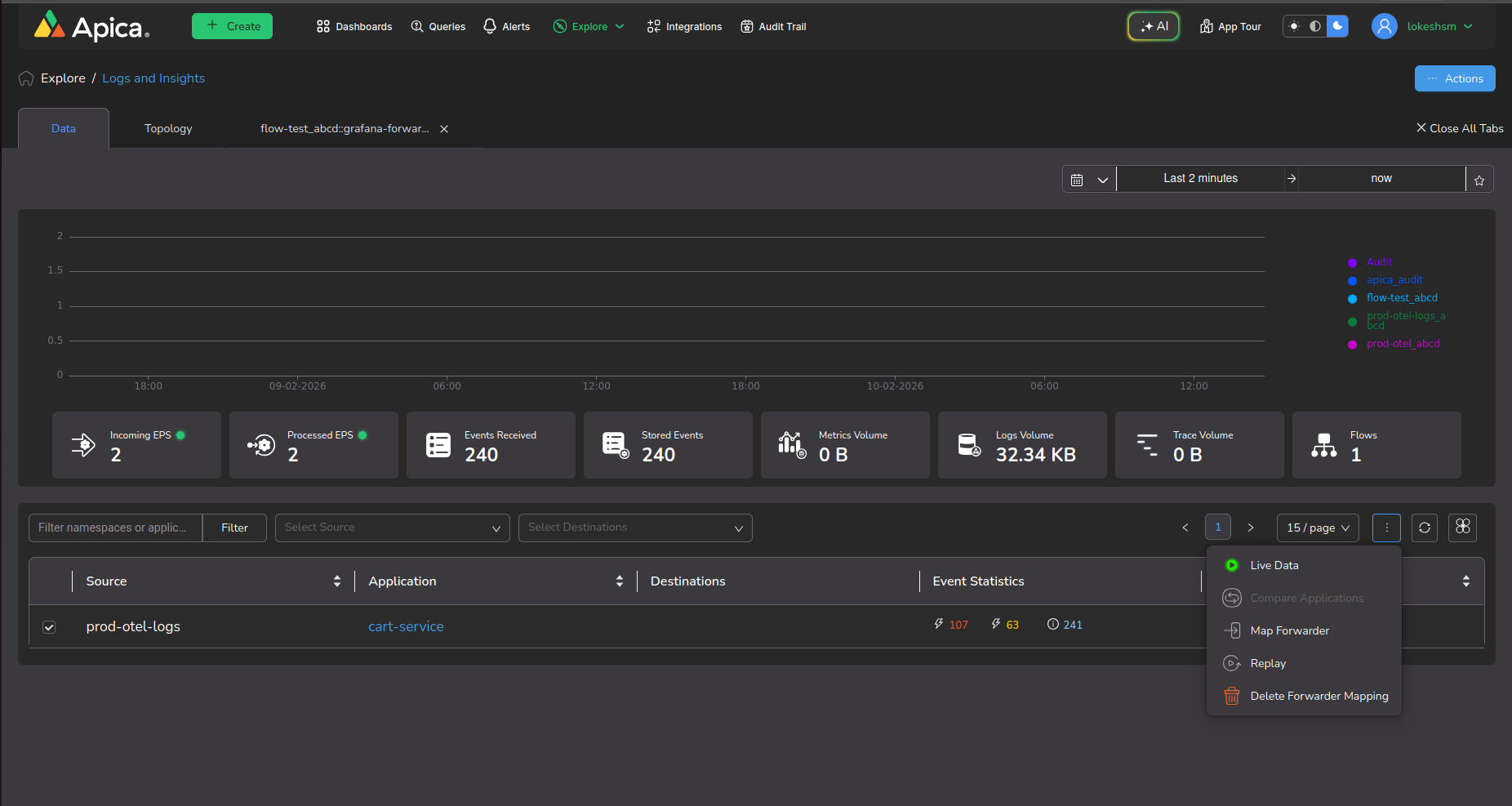Screen dimensions: 1512x806
Task: Click the grid layout icon right of refresh
Action: pos(1462,528)
